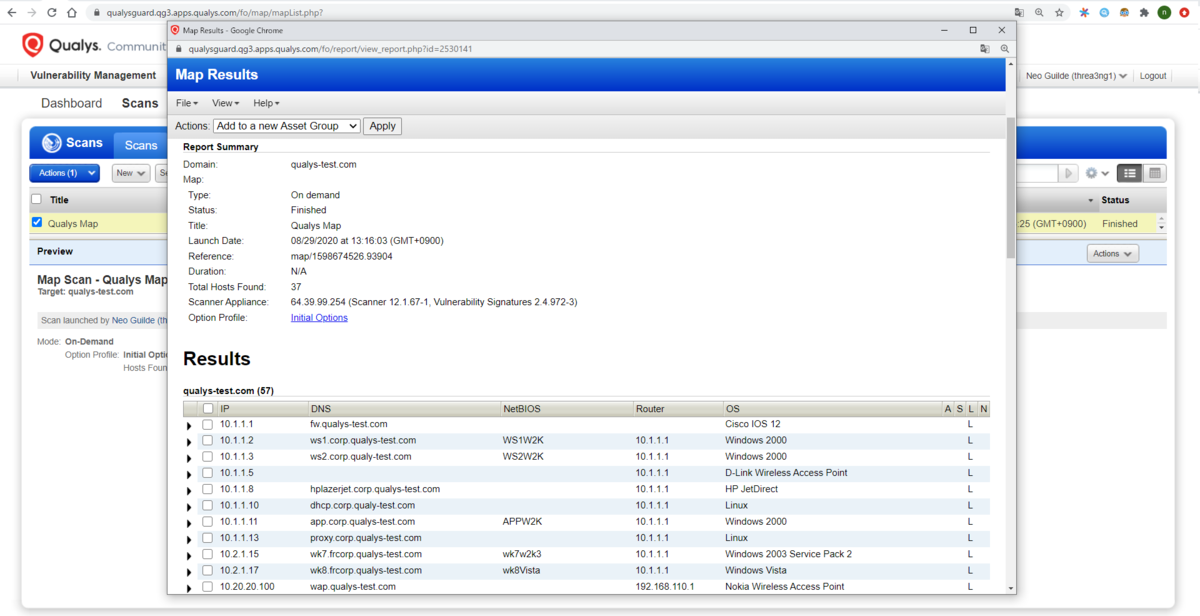Open Chrome home page button
This screenshot has height=616, width=1200.
pyautogui.click(x=72, y=13)
